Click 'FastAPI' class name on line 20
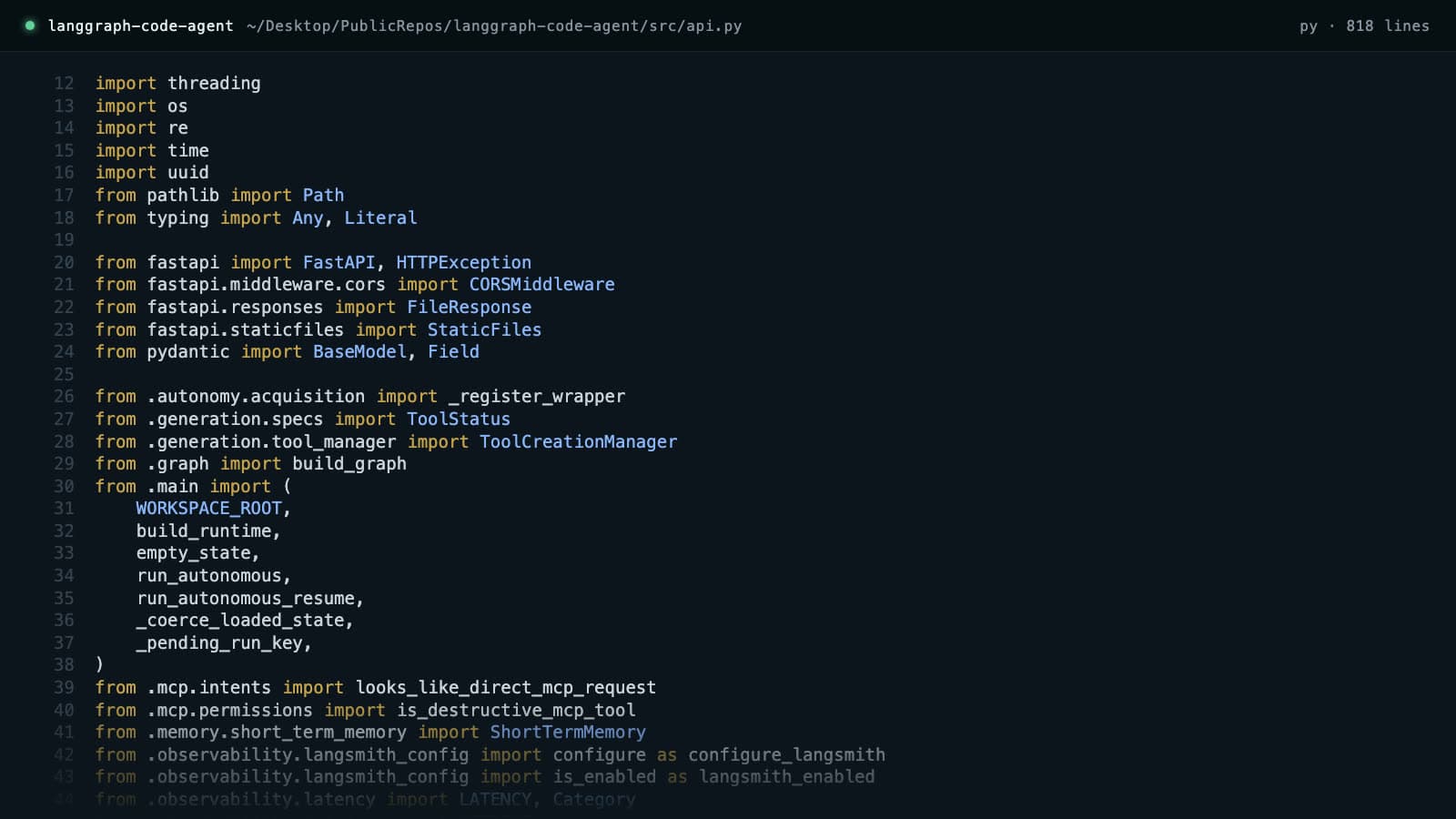This screenshot has width=1456, height=819. (339, 262)
